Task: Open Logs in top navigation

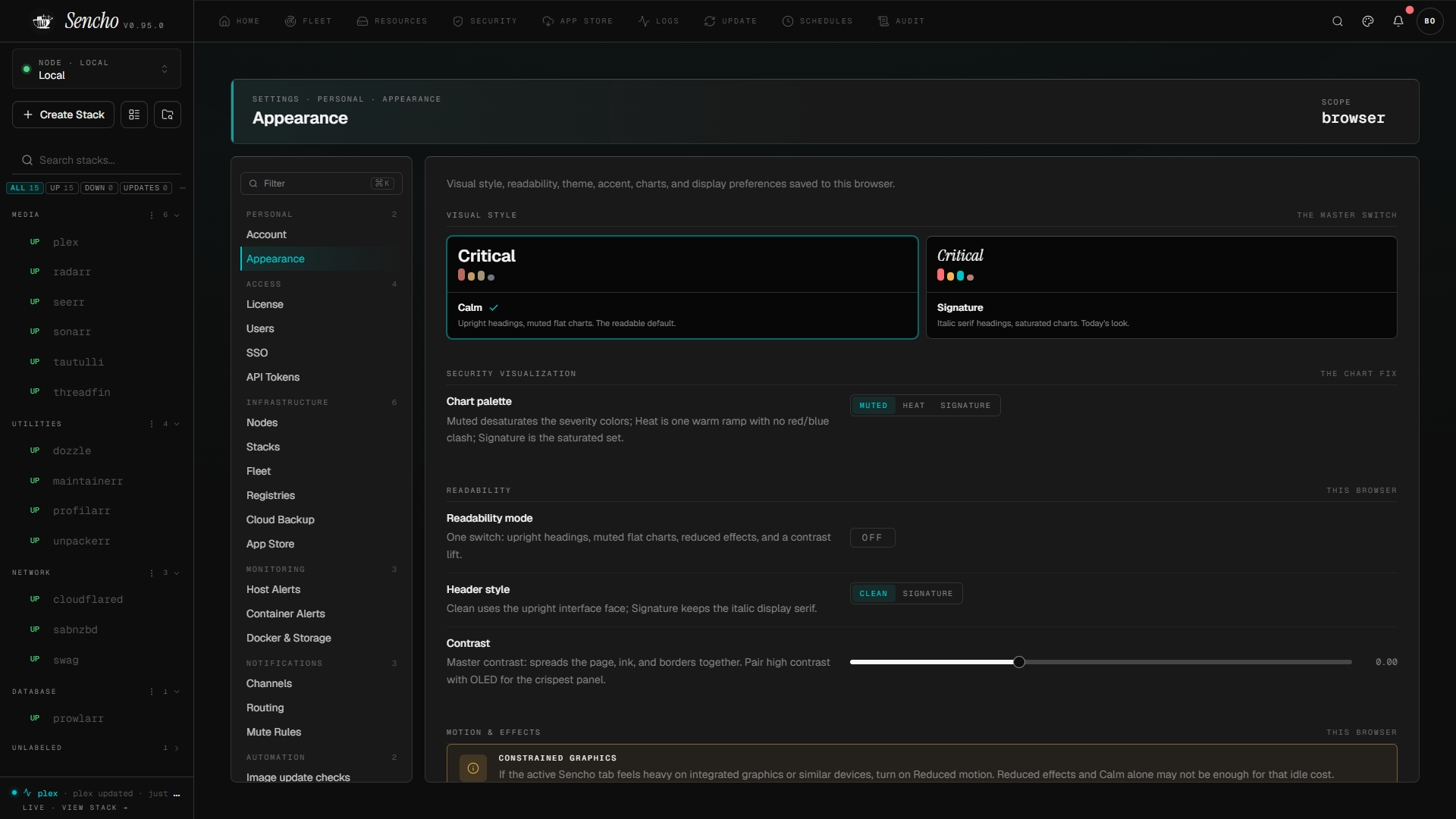Action: (658, 21)
